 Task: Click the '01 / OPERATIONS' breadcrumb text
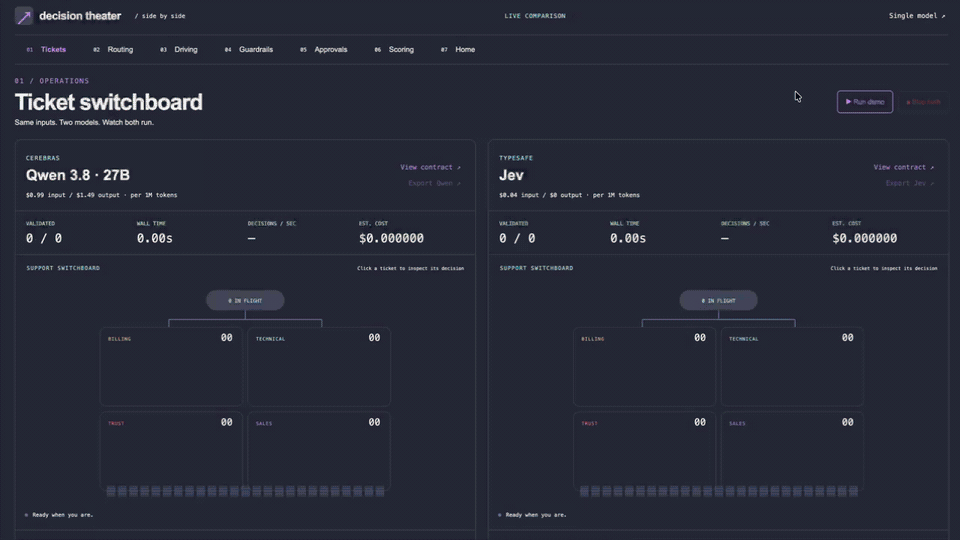[52, 81]
